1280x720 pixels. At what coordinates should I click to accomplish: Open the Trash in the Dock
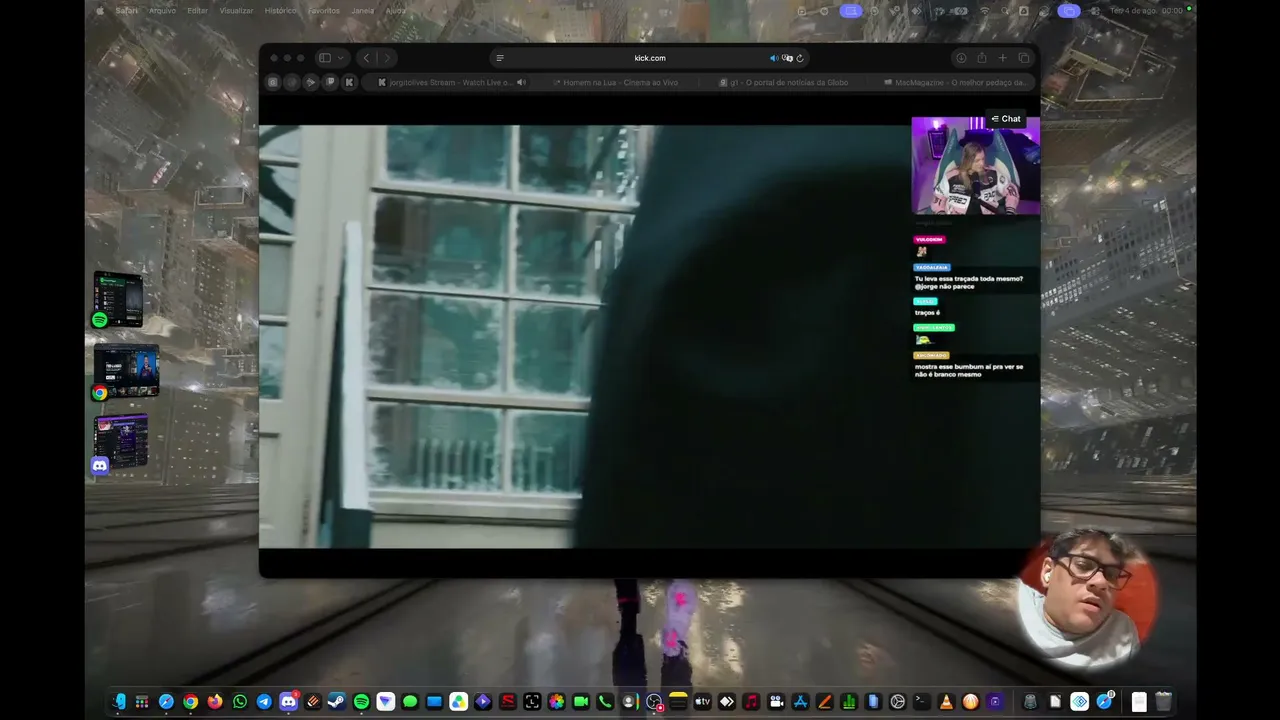point(1163,702)
